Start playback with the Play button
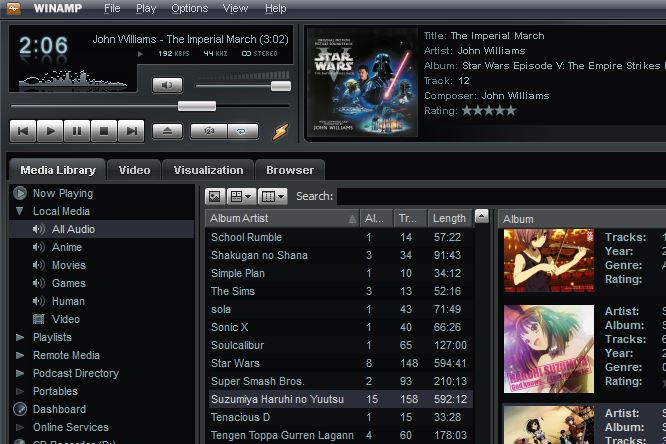This screenshot has height=444, width=666. [50, 131]
